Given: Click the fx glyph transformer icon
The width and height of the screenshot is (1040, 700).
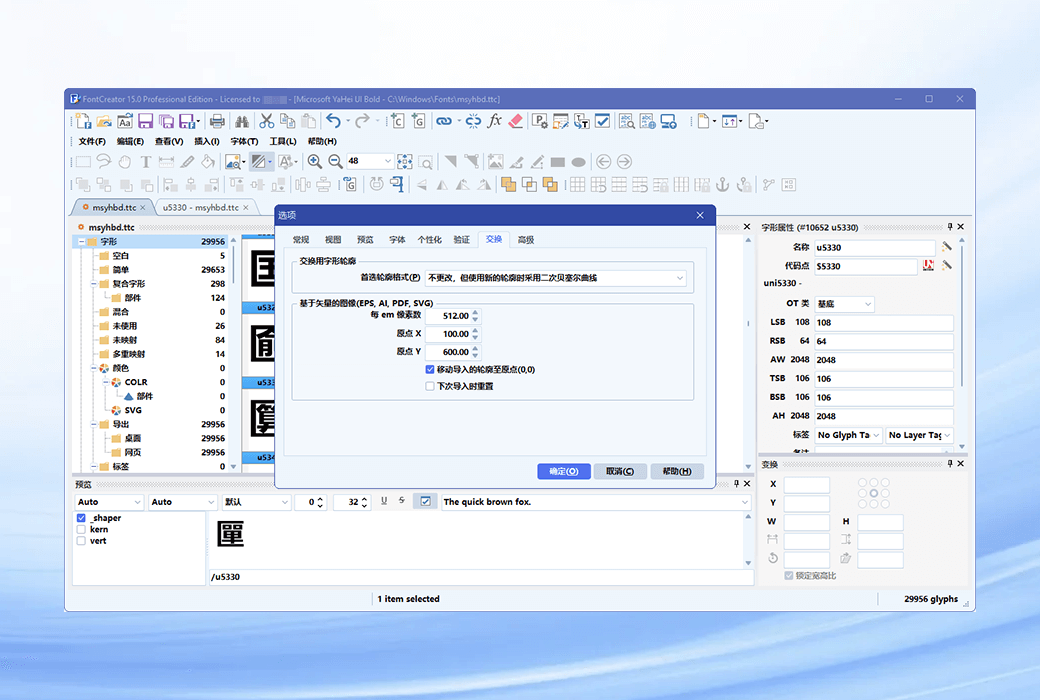Looking at the screenshot, I should click(494, 121).
